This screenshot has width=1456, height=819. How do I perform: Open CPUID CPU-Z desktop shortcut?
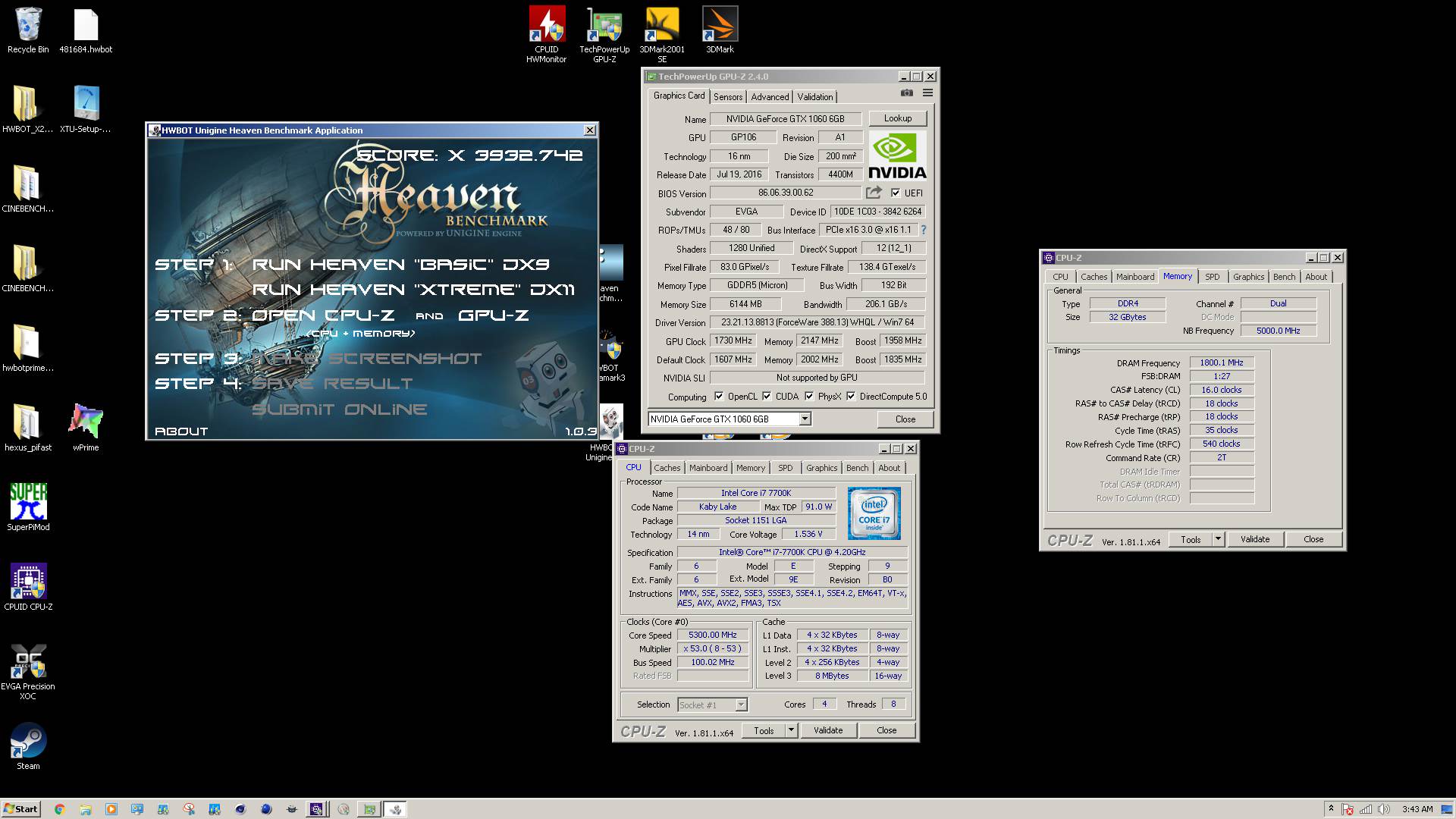point(28,588)
